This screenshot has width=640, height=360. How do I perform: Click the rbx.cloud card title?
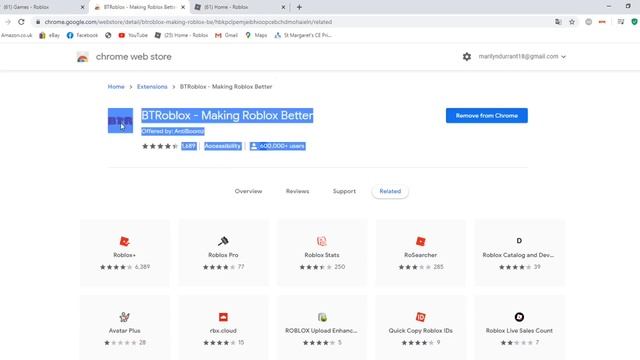[223, 331]
